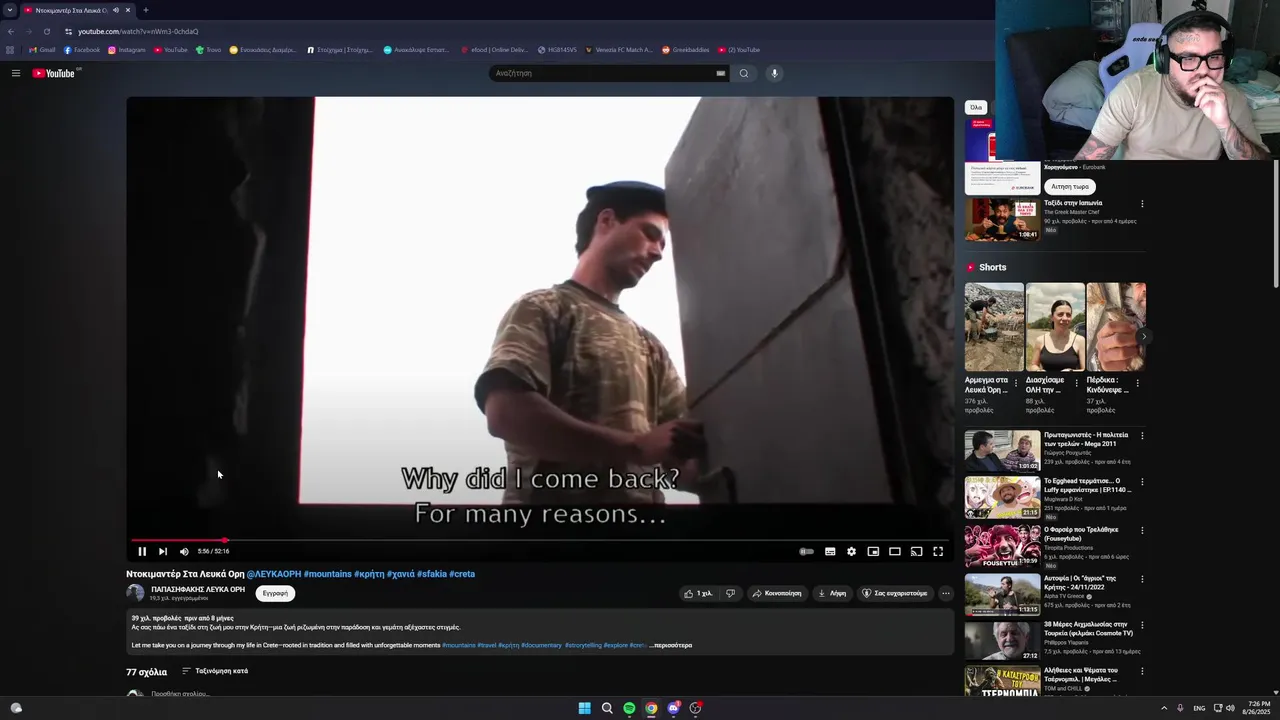Switch to miniplayer mode
1280x720 pixels.
[873, 551]
